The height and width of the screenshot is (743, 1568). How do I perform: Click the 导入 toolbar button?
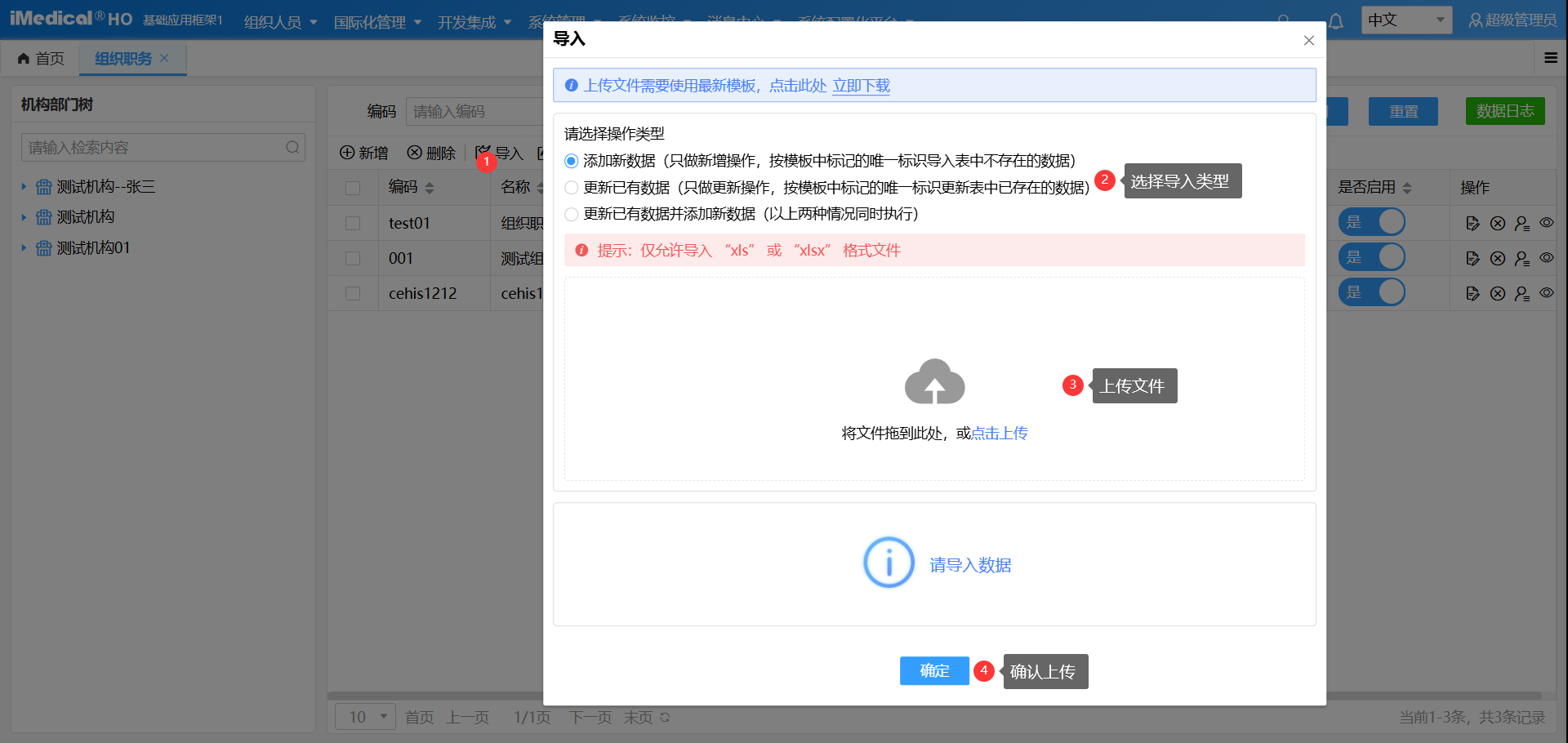pyautogui.click(x=499, y=153)
